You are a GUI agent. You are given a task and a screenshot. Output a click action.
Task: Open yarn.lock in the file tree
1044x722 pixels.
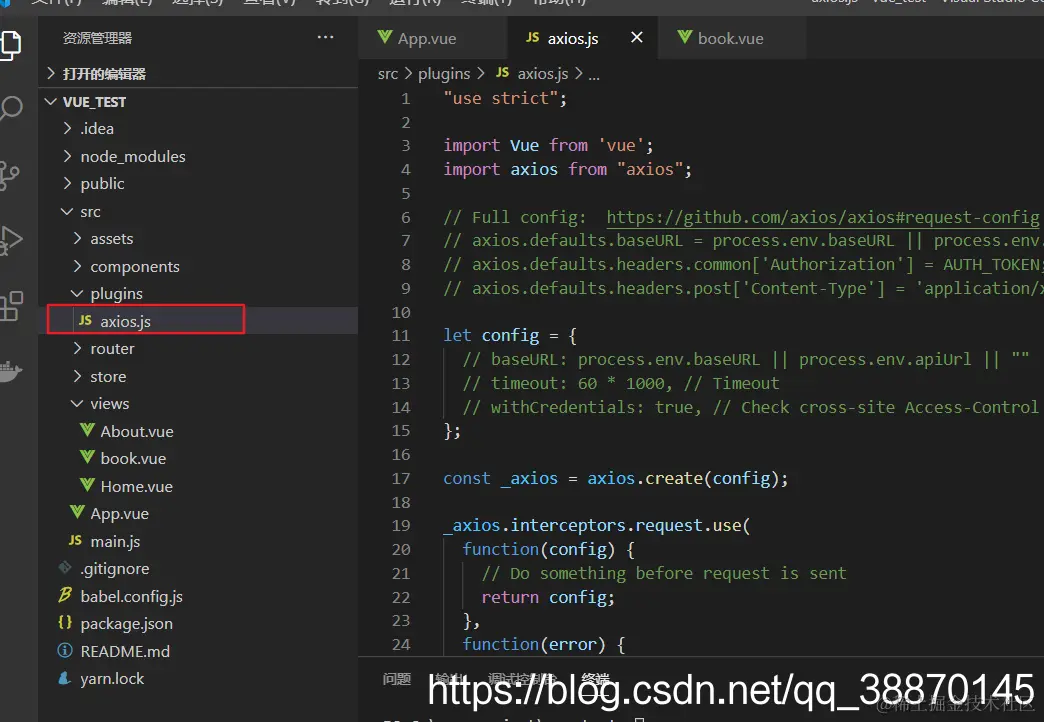(200, 678)
